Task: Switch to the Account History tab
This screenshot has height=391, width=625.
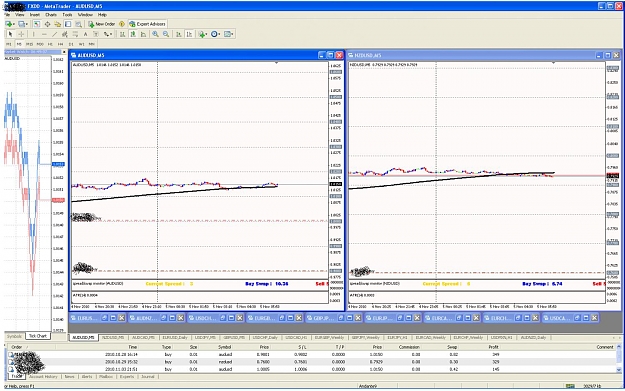Action: point(43,377)
